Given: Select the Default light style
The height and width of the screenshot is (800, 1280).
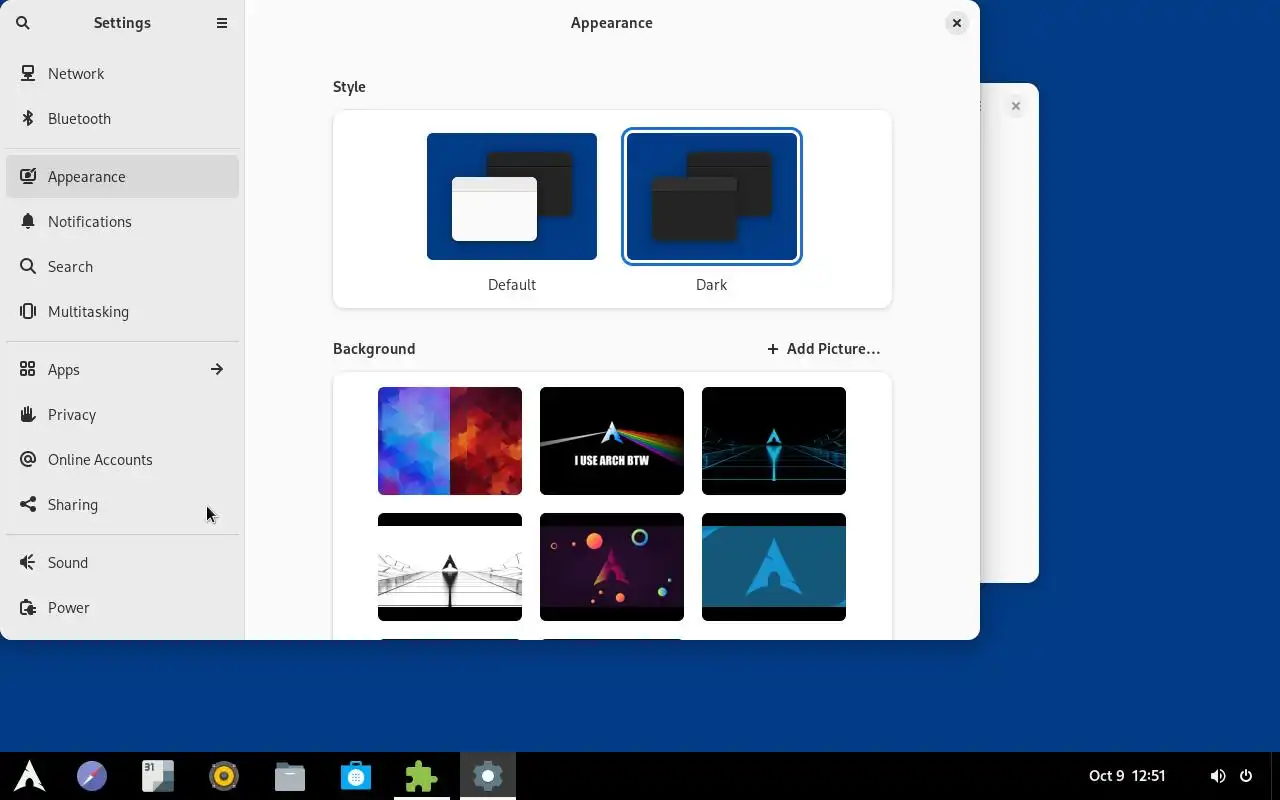Looking at the screenshot, I should (x=512, y=196).
